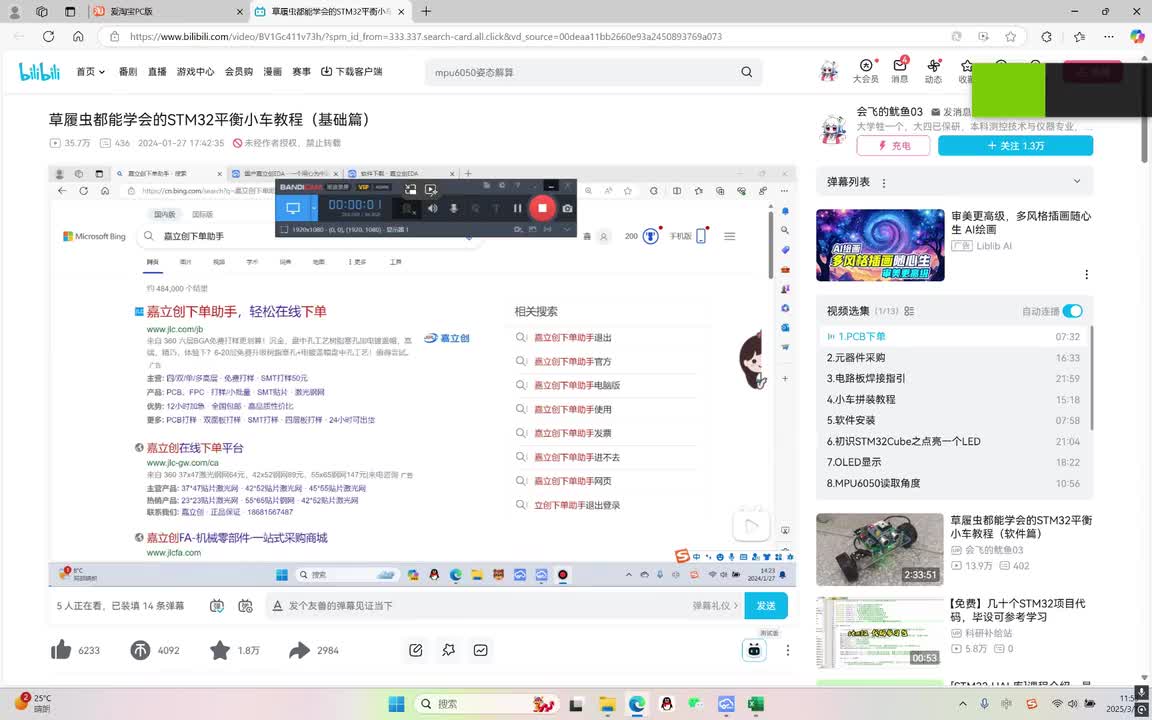
Task: Open browser extensions puzzle icon
Action: pos(1046,36)
